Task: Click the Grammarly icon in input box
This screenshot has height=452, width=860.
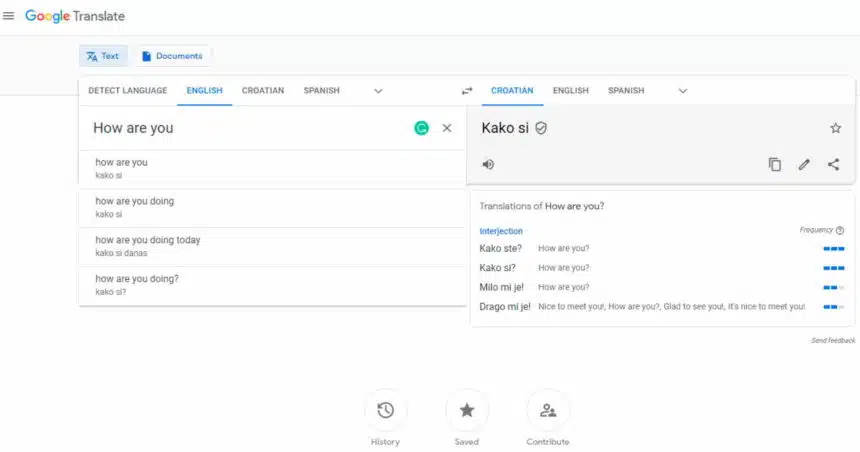Action: (x=421, y=128)
